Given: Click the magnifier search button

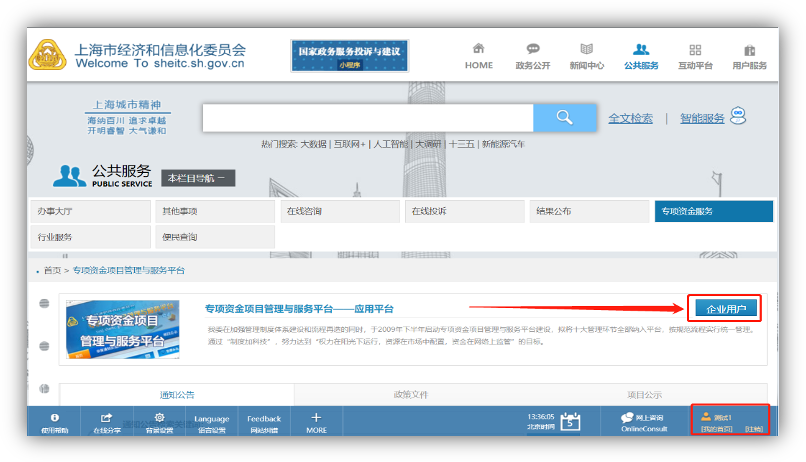Looking at the screenshot, I should point(564,118).
